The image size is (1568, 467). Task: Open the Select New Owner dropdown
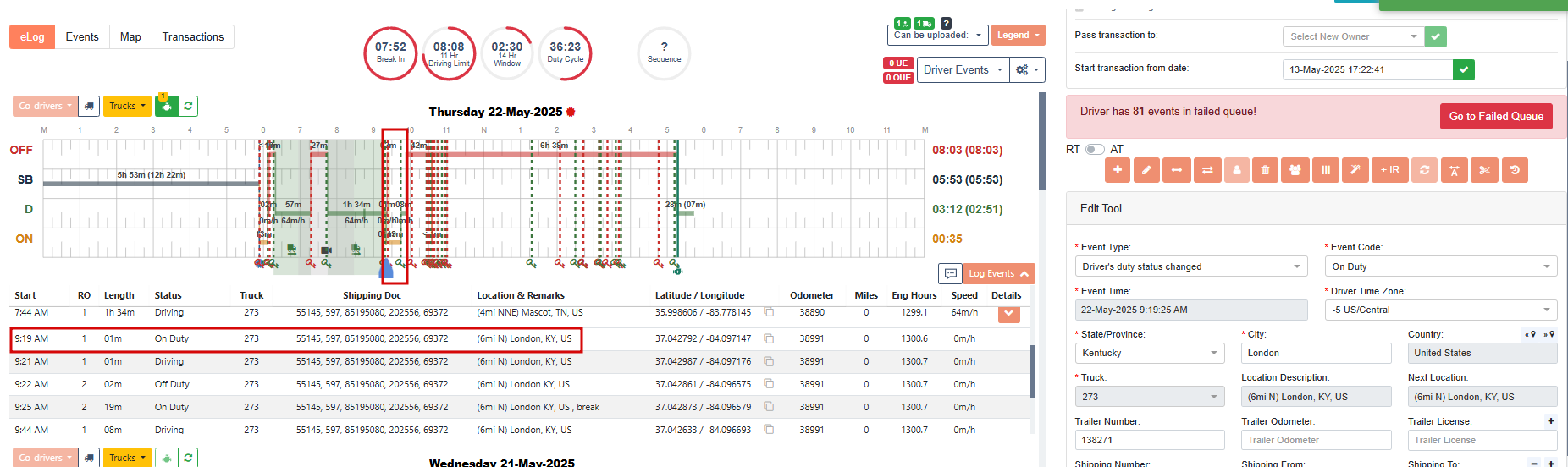[1353, 36]
